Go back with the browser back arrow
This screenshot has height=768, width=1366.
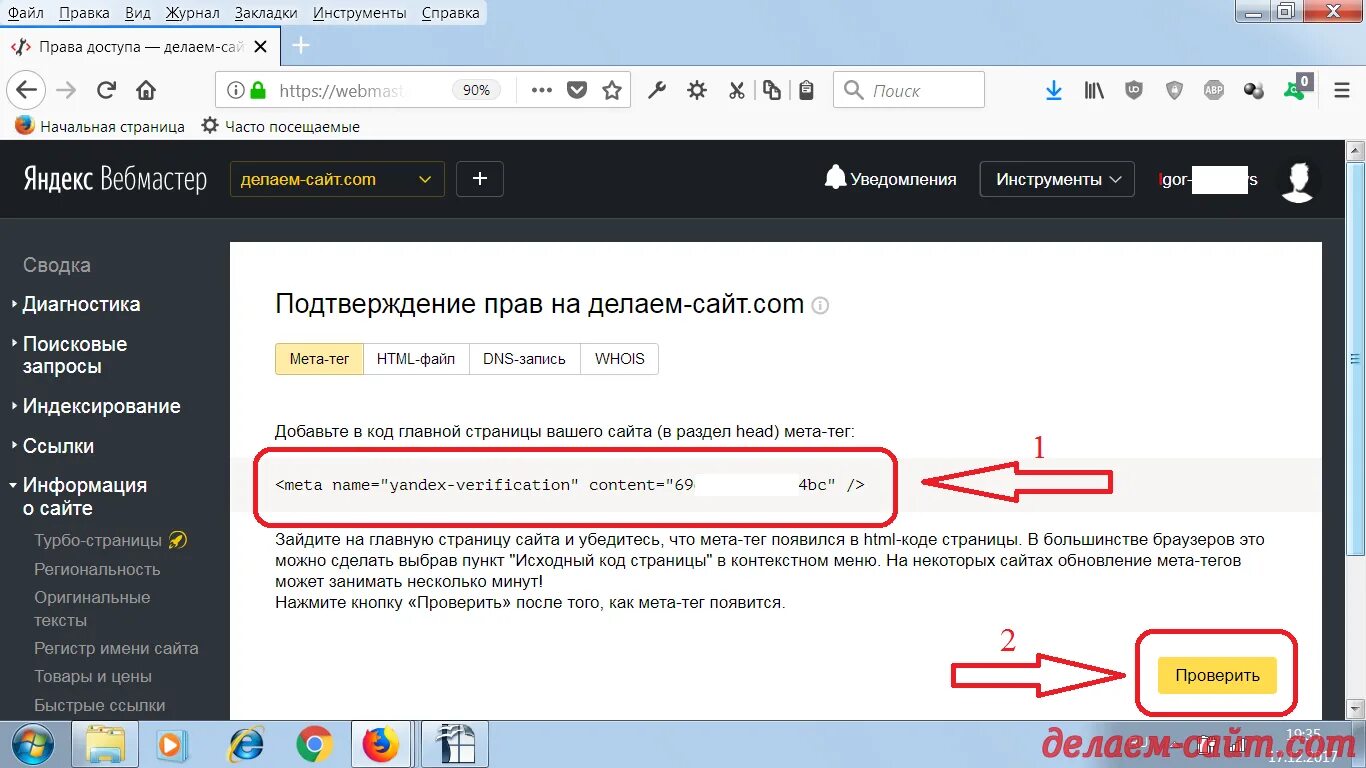(x=26, y=90)
